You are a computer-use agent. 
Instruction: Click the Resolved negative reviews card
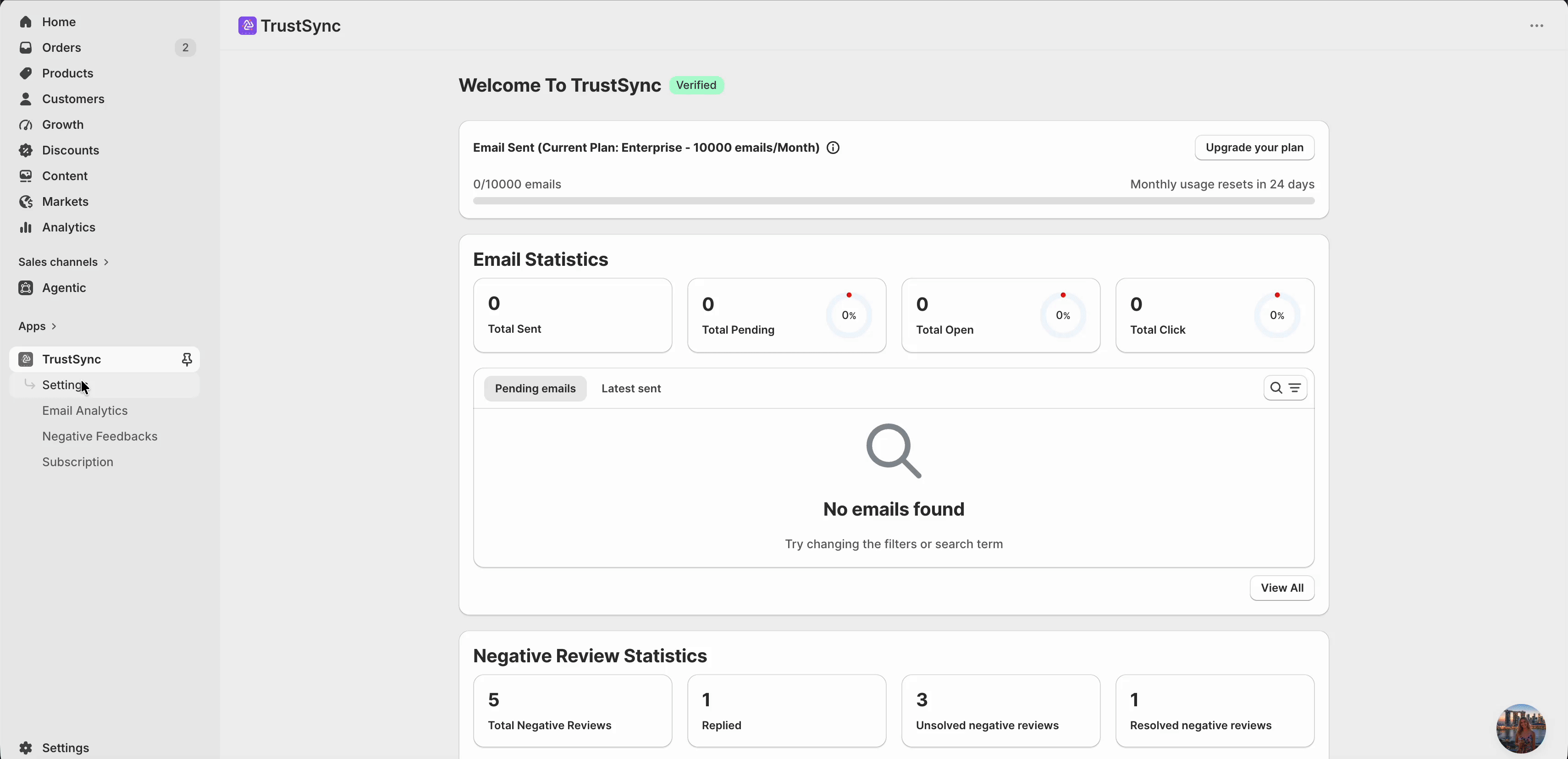[1215, 711]
